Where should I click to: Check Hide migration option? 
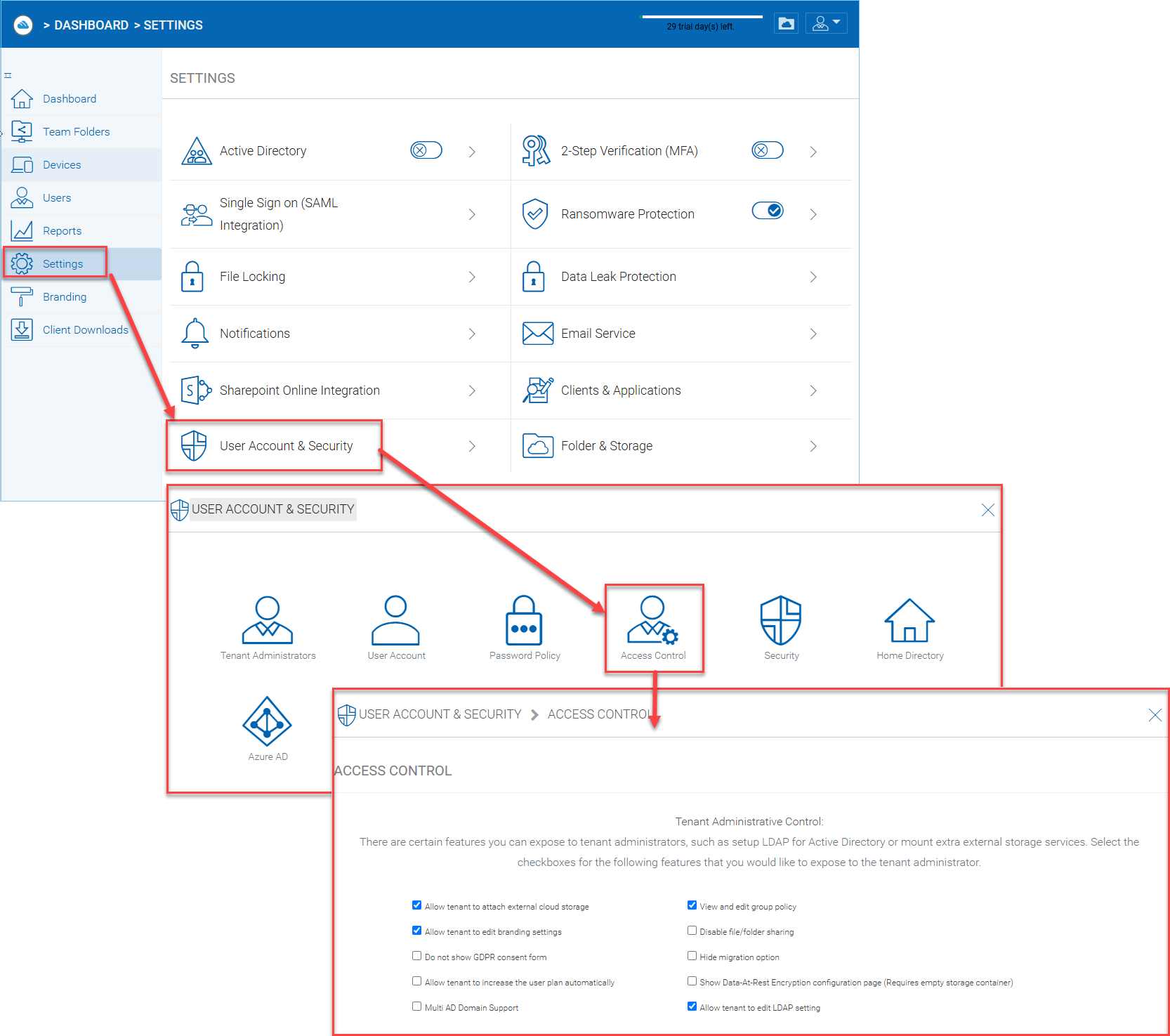point(692,956)
